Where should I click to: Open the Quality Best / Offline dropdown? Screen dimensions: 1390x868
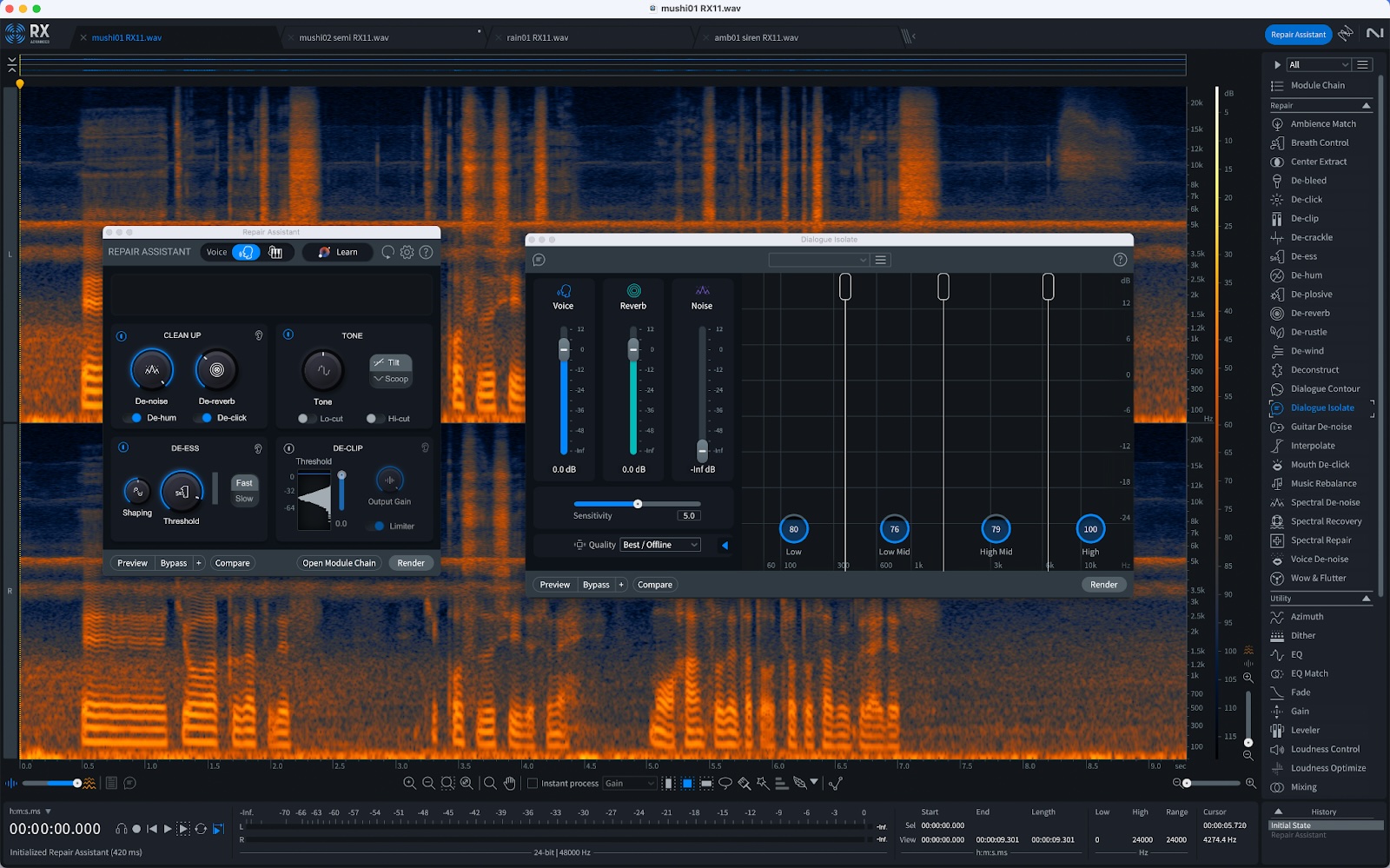660,545
